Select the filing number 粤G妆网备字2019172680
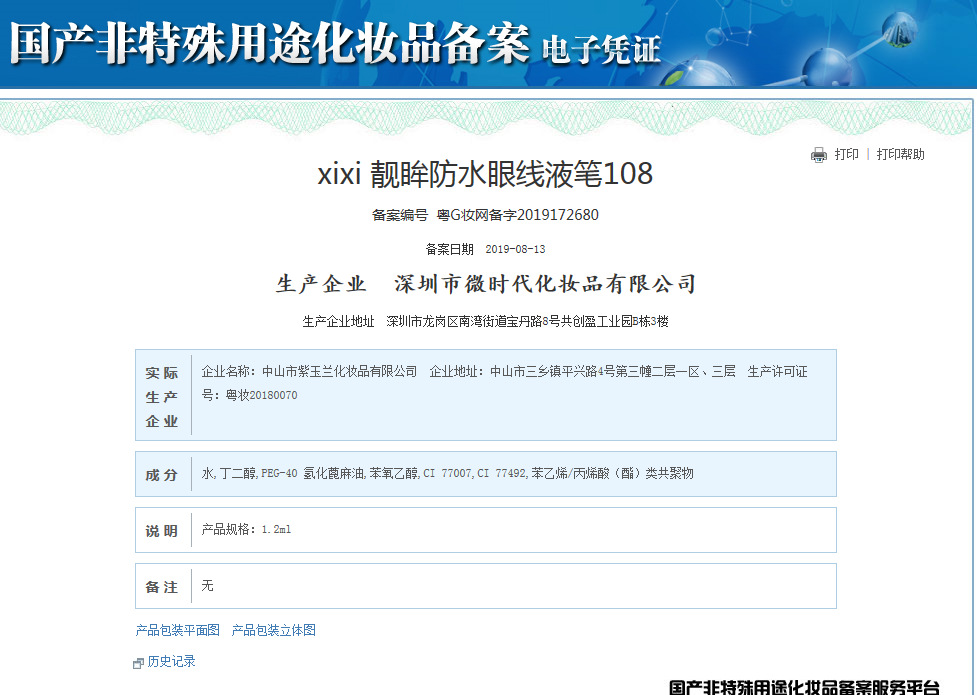The width and height of the screenshot is (977, 695). (517, 215)
